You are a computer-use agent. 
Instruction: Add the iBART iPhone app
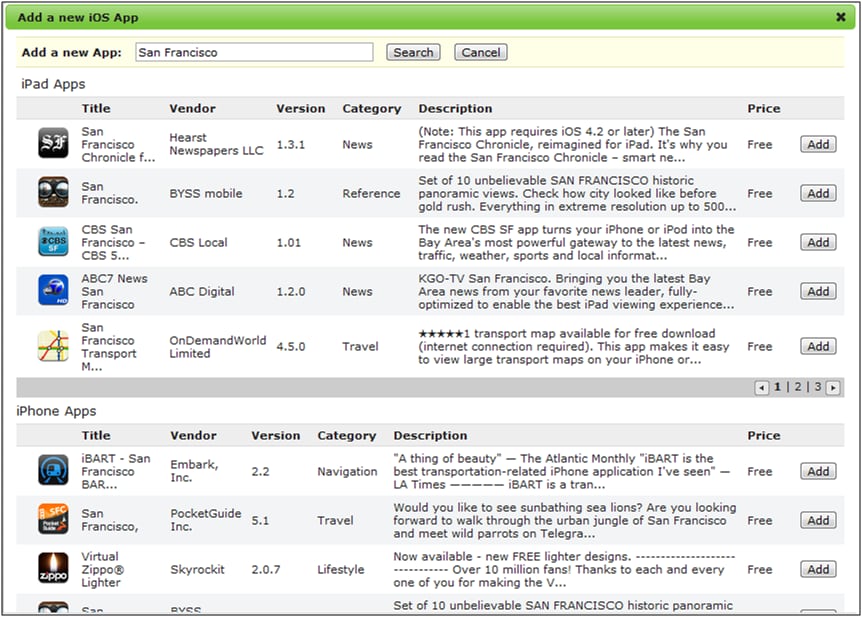pos(818,471)
